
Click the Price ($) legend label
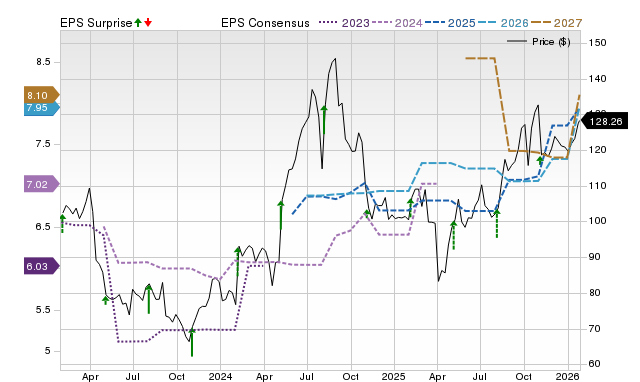(x=551, y=42)
